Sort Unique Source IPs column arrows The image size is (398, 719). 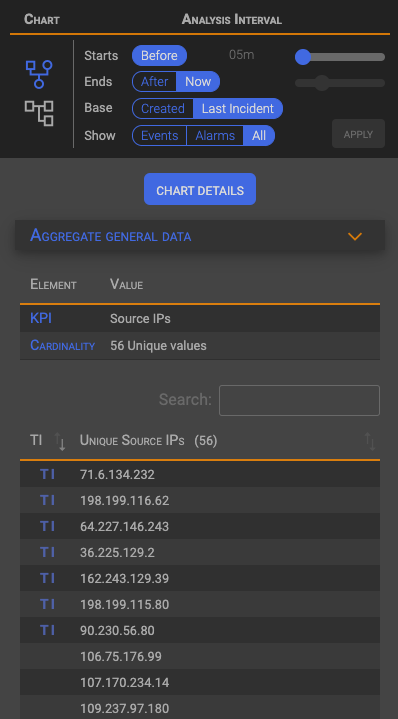point(370,441)
